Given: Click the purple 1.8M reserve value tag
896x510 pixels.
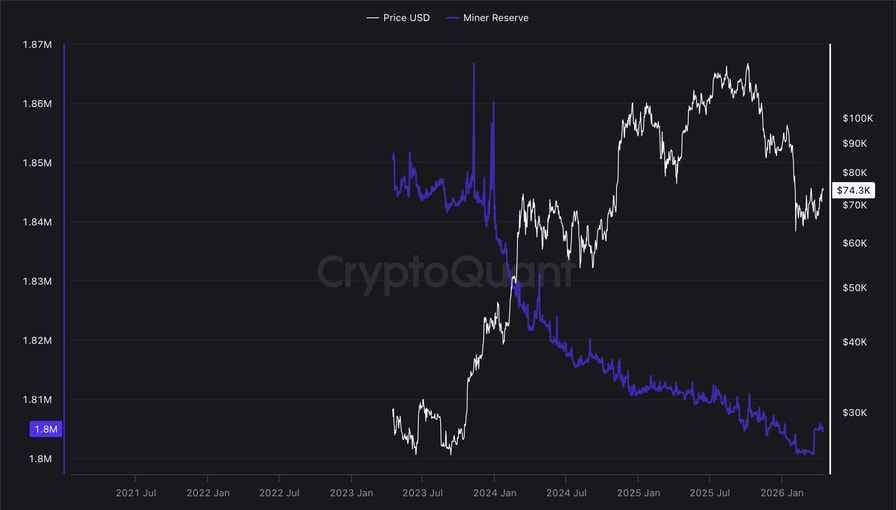Looking at the screenshot, I should 46,429.
